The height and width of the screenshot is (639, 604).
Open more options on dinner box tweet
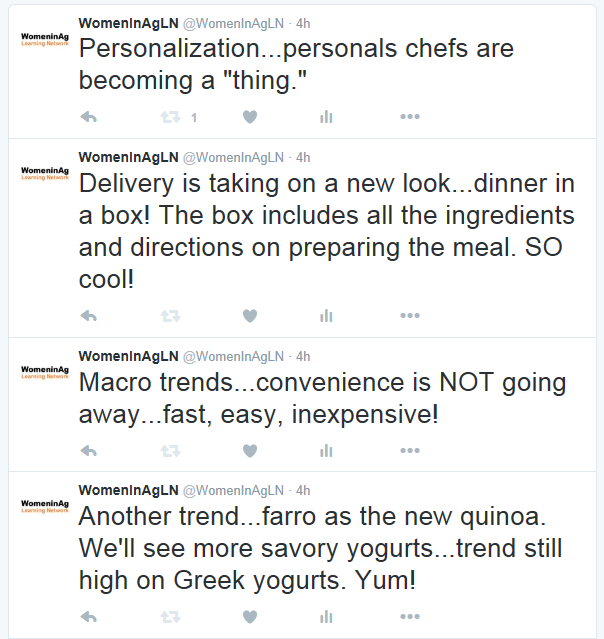tap(409, 316)
